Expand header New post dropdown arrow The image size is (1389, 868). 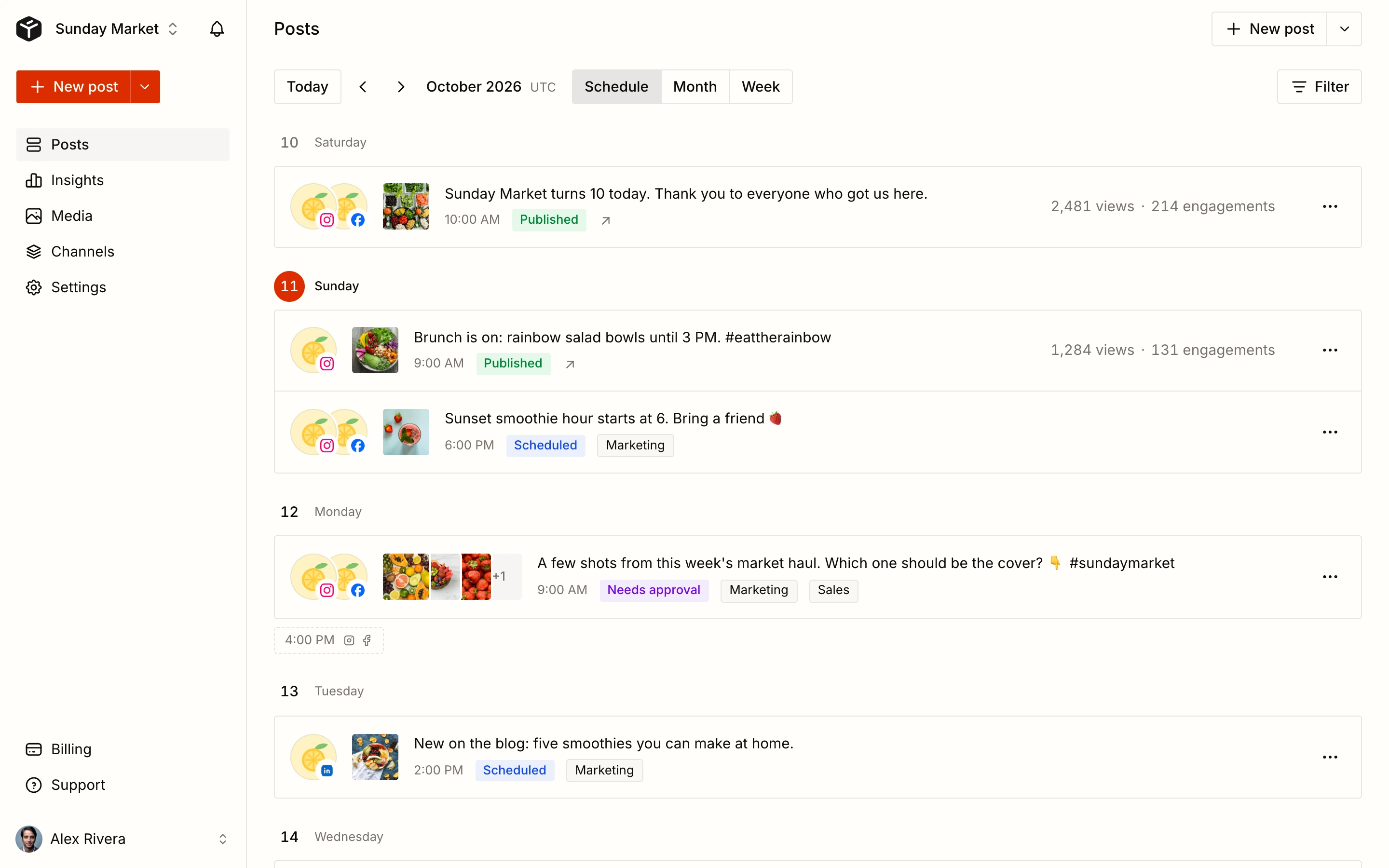pyautogui.click(x=1344, y=29)
